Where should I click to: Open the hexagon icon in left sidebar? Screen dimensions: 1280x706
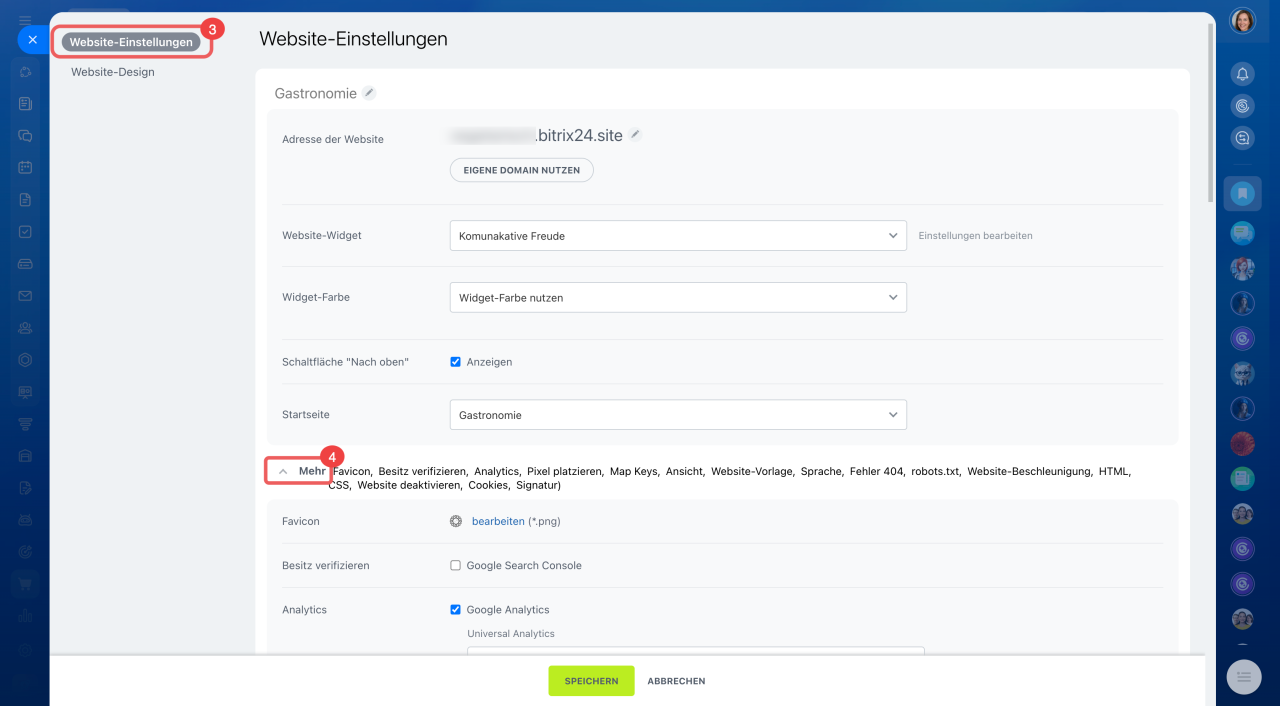click(25, 359)
